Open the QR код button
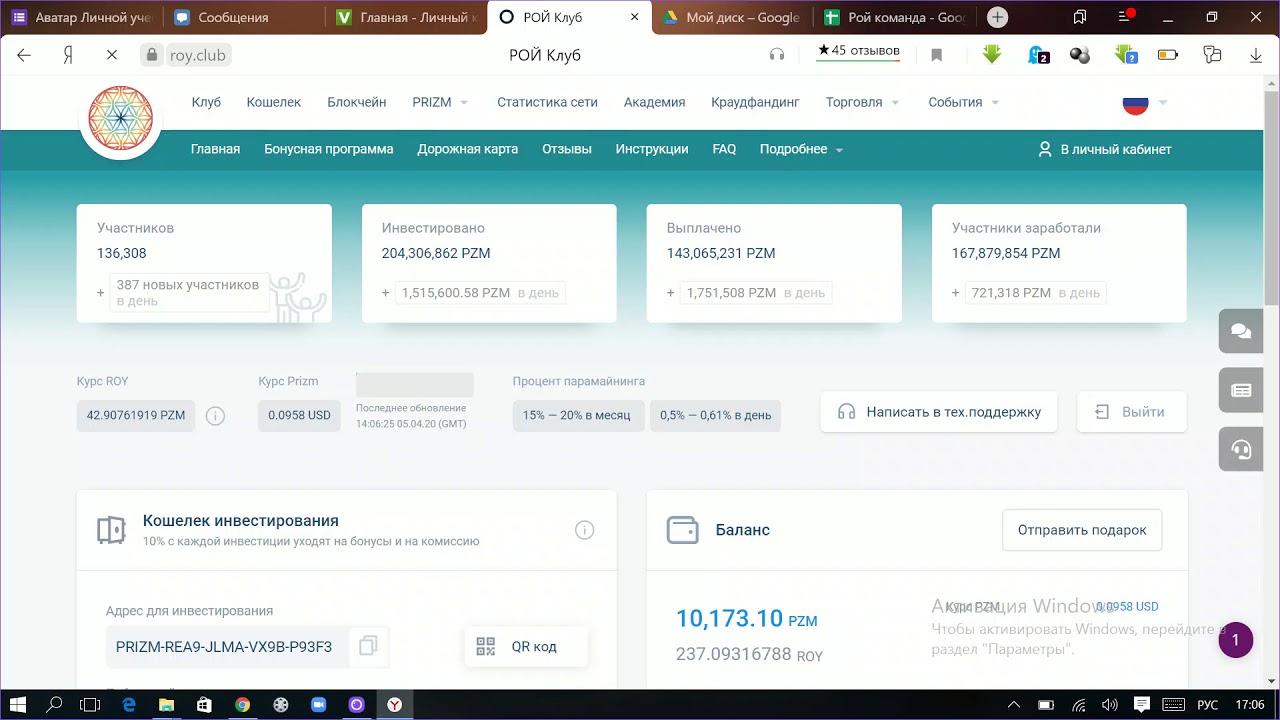 [527, 646]
